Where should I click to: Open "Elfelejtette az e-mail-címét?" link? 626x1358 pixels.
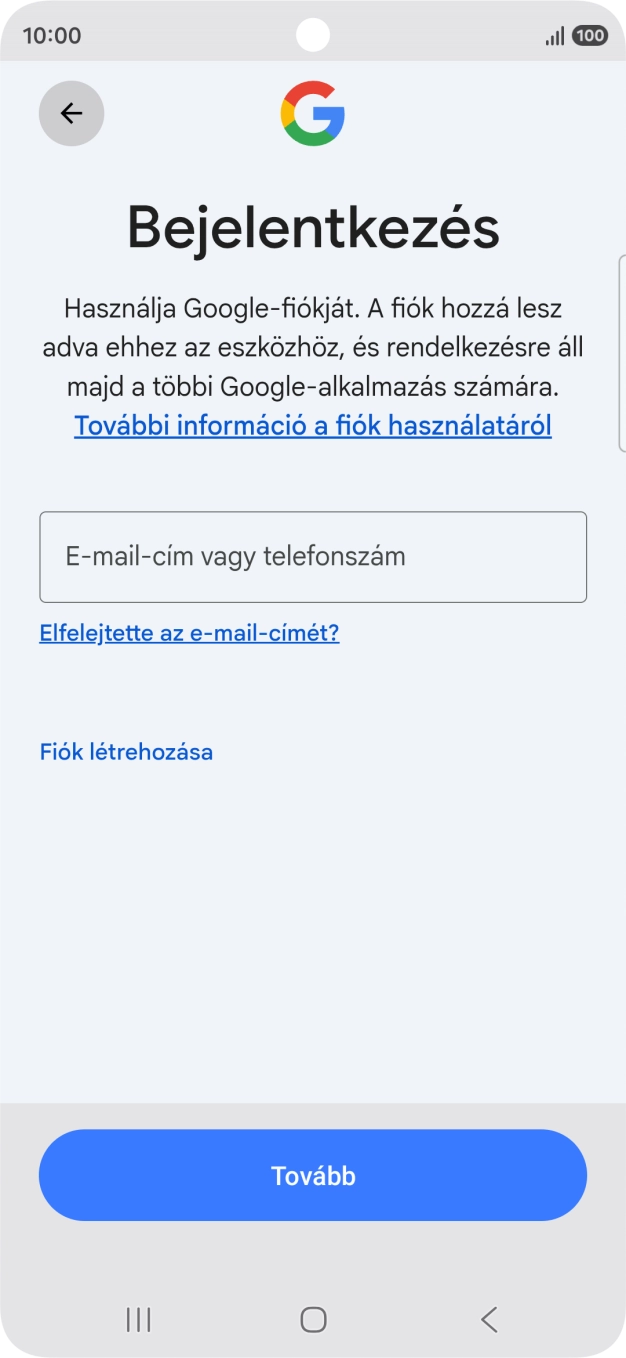point(188,632)
